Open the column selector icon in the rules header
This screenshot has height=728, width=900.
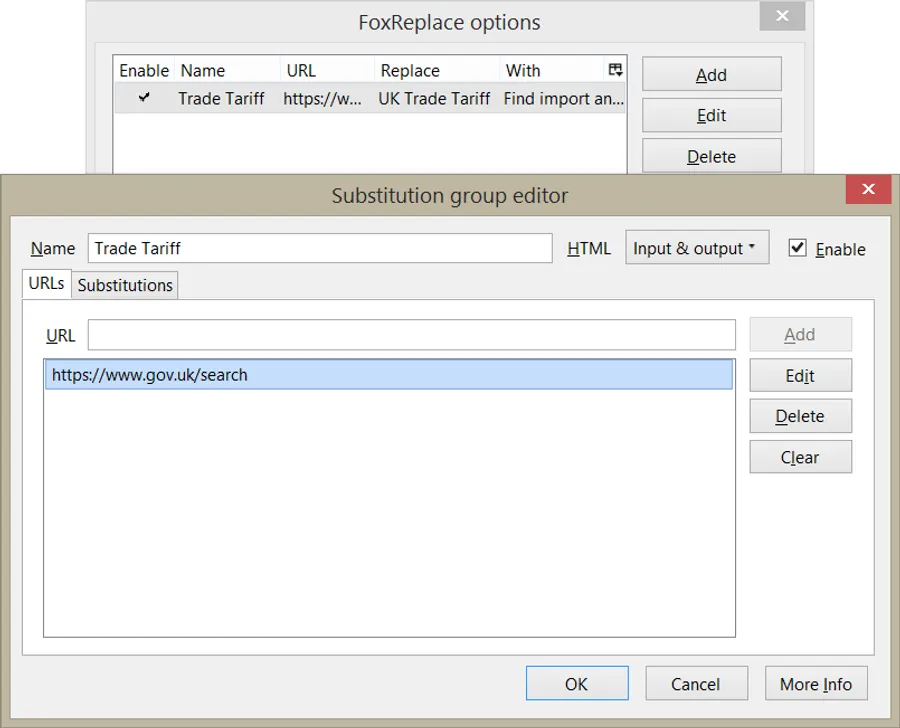pyautogui.click(x=614, y=69)
